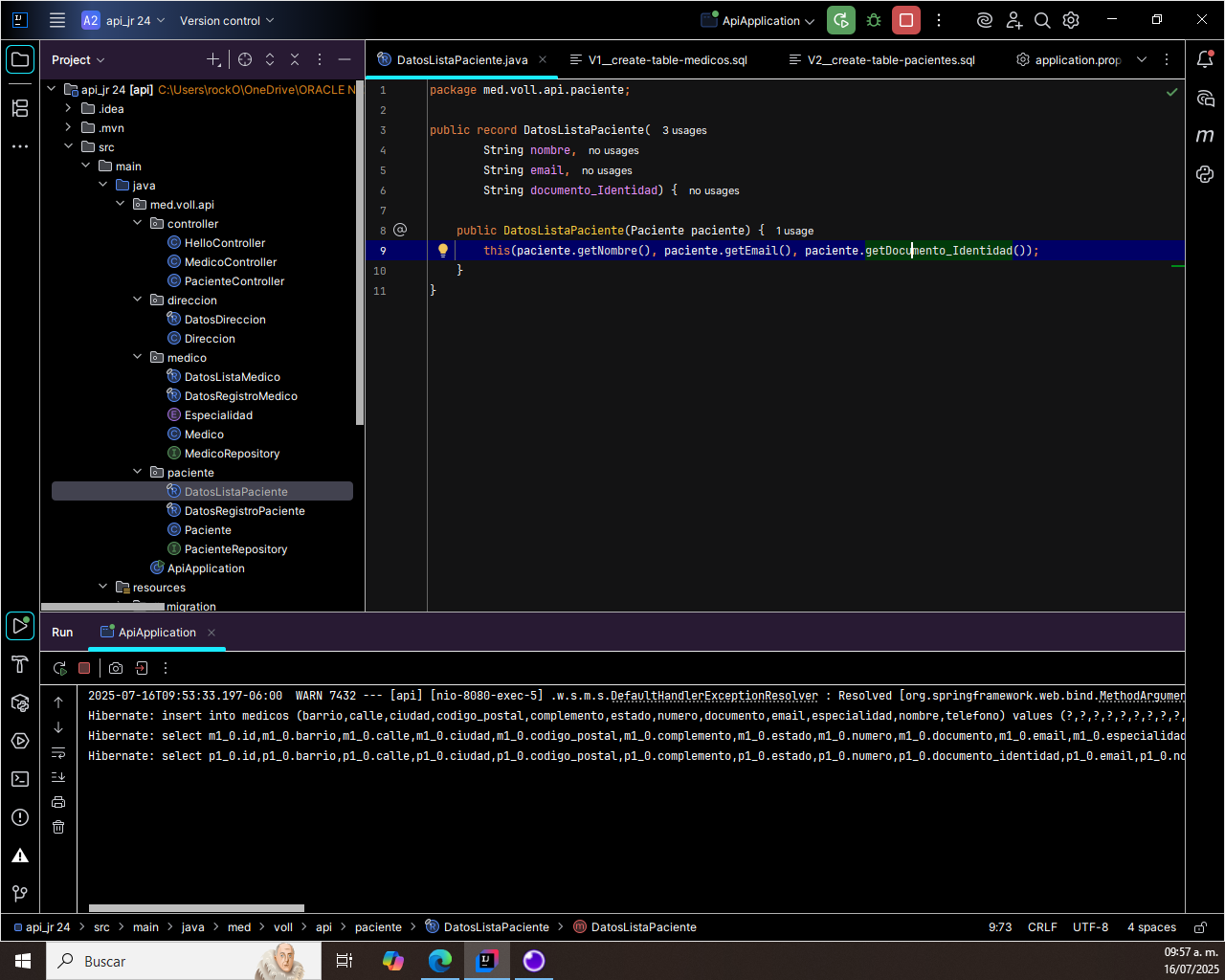This screenshot has width=1225, height=980.
Task: Collapse the paciente package
Action: (x=137, y=472)
